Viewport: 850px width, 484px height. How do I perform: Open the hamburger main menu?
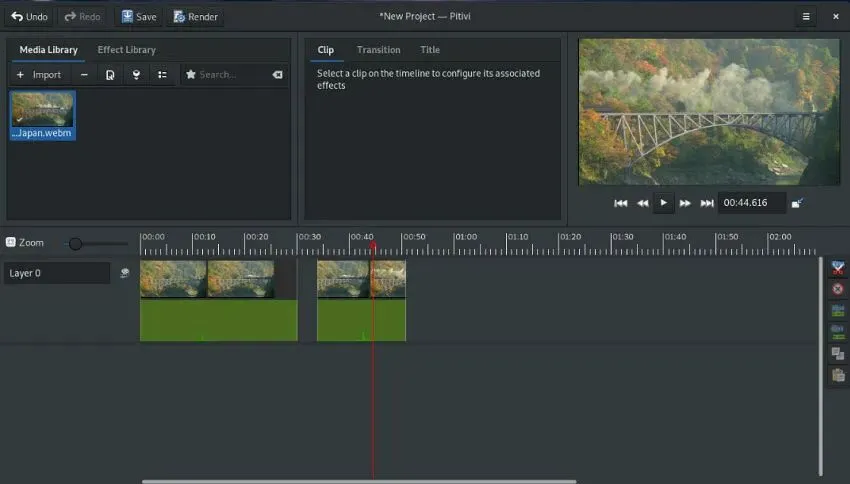tap(806, 17)
